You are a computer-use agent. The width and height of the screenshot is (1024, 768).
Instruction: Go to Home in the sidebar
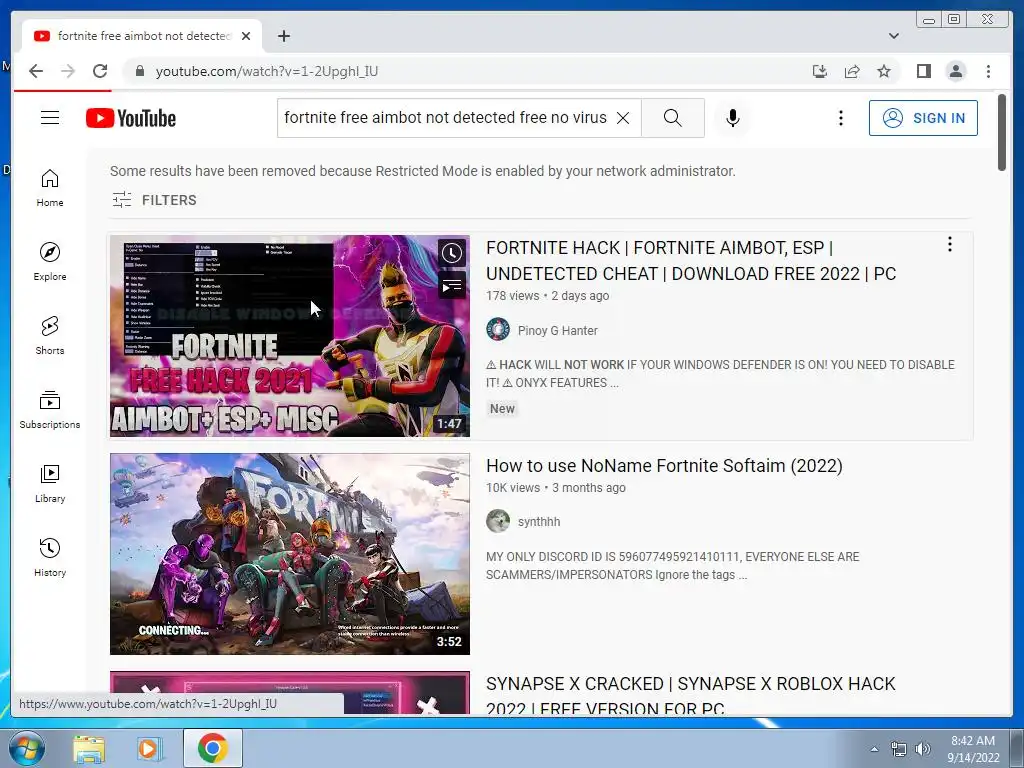pos(50,188)
